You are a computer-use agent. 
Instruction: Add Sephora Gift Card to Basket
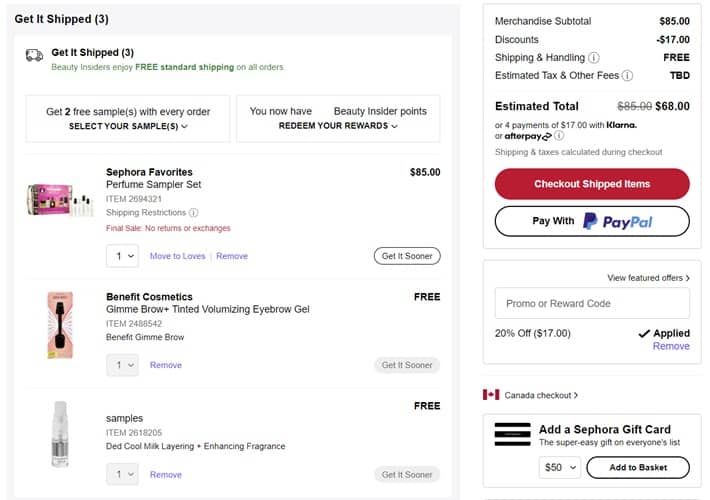(638, 467)
